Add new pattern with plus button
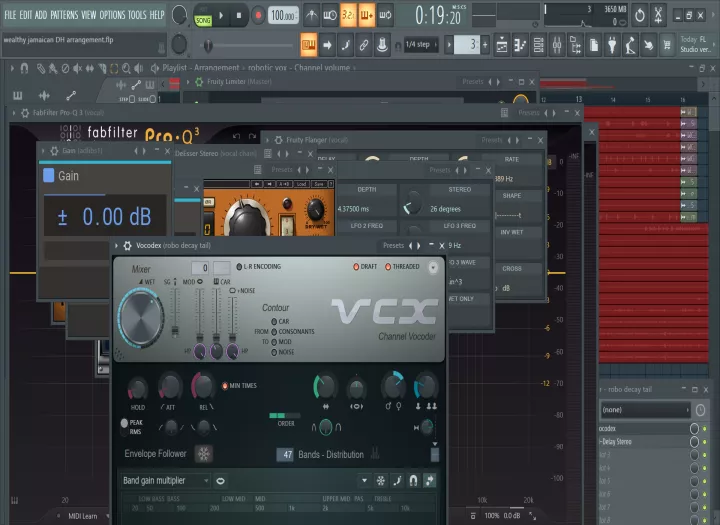Image resolution: width=720 pixels, height=525 pixels. (485, 45)
